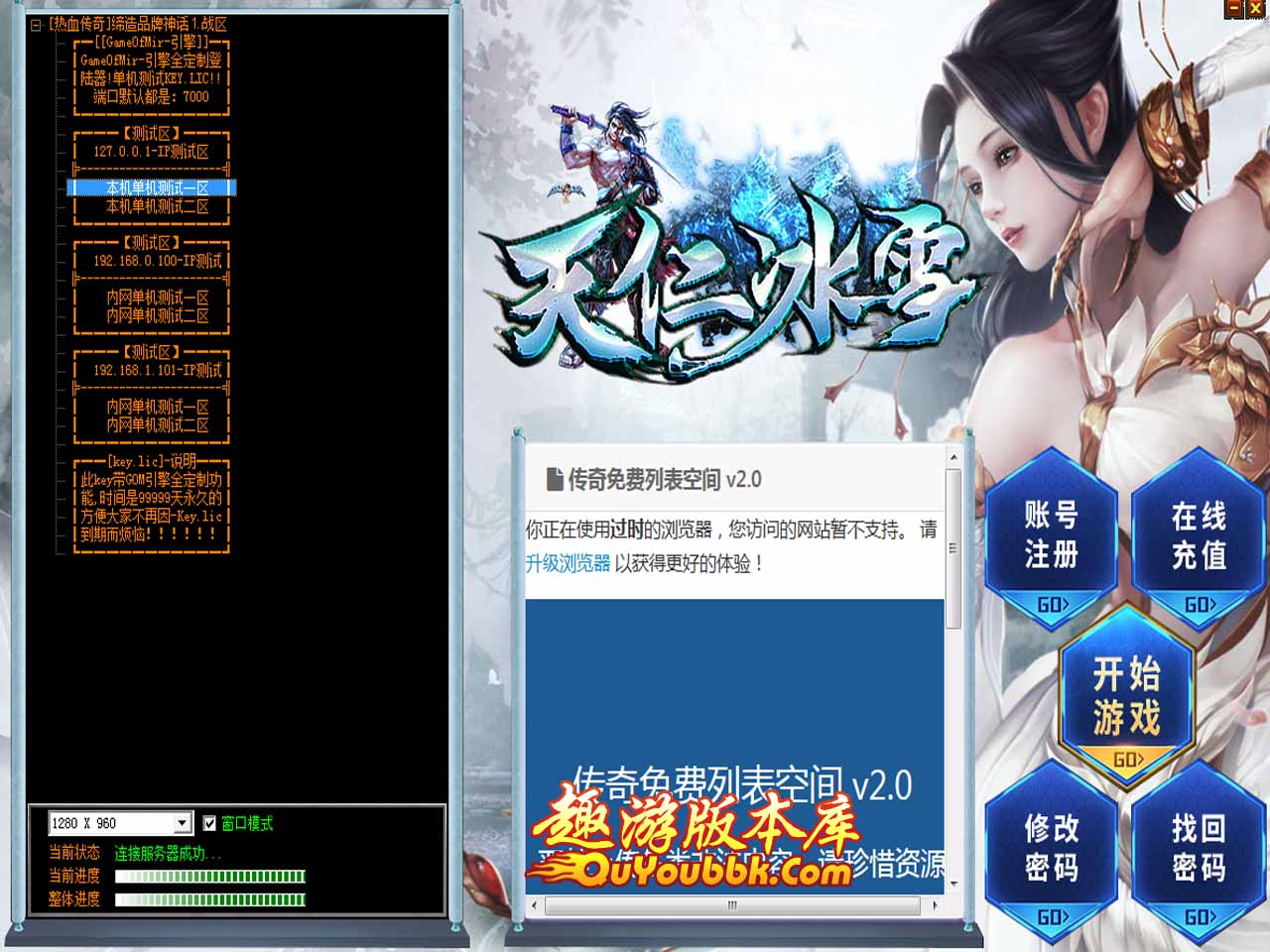Click the 端口默认都是: 7000 line
Image resolution: width=1270 pixels, height=952 pixels.
coord(152,96)
